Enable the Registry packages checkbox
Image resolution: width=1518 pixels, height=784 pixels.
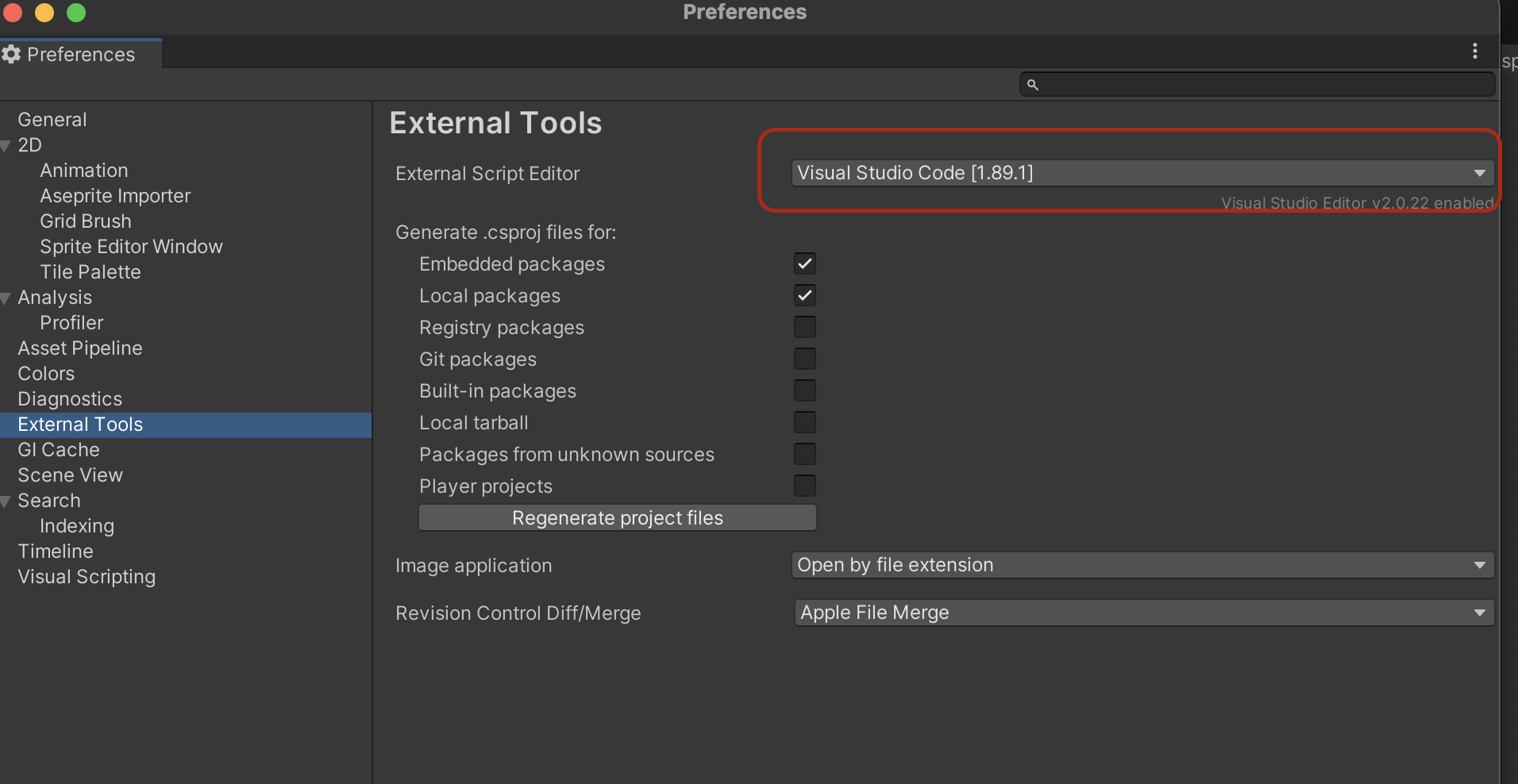pyautogui.click(x=804, y=327)
